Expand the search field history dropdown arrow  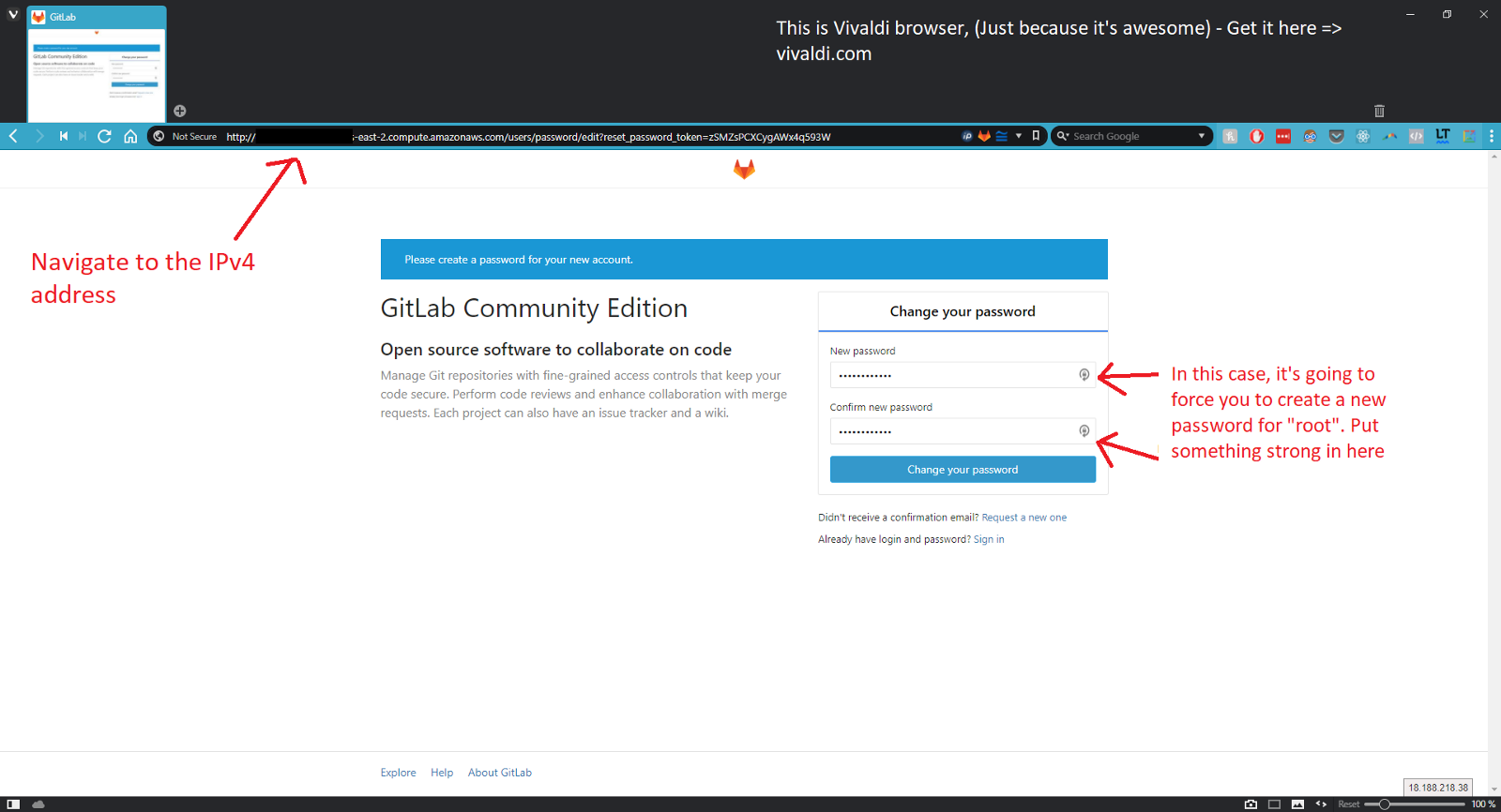[1202, 136]
